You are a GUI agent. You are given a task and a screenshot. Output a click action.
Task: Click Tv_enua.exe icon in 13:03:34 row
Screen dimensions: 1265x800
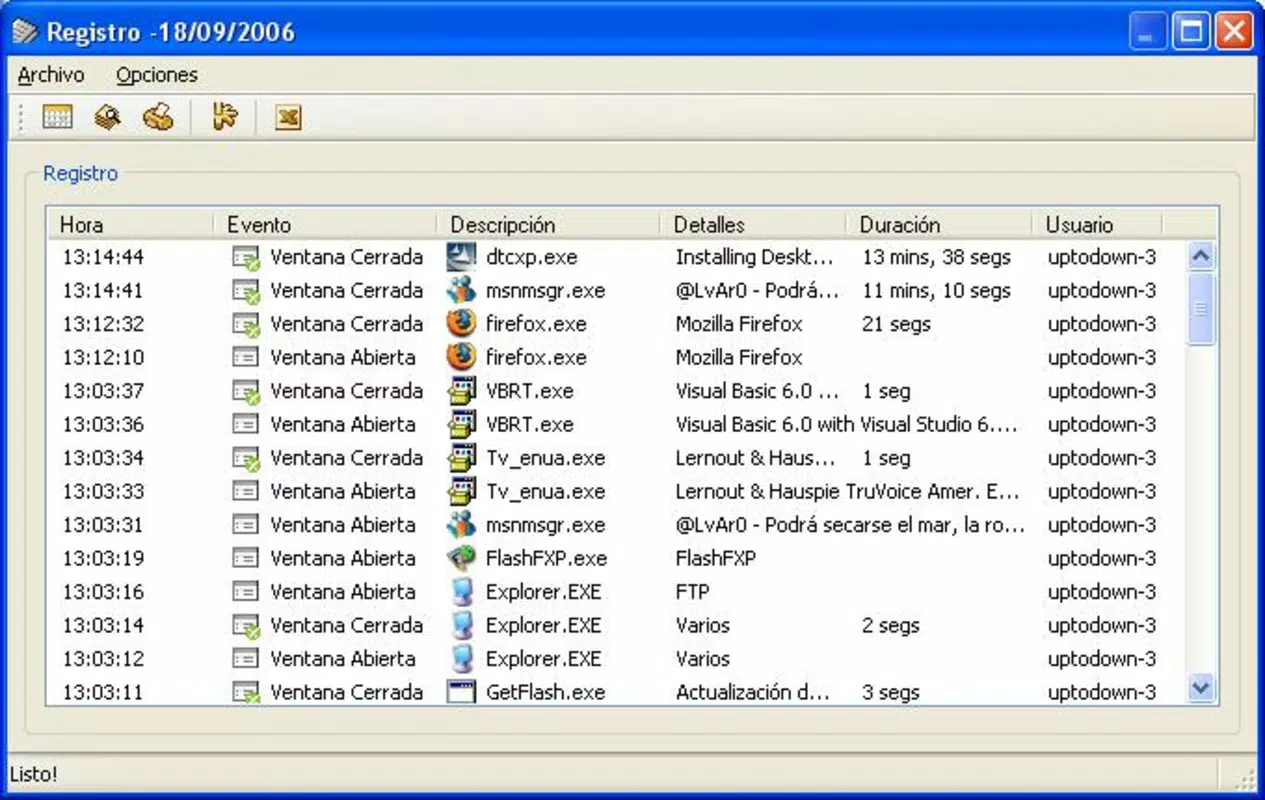(x=461, y=458)
